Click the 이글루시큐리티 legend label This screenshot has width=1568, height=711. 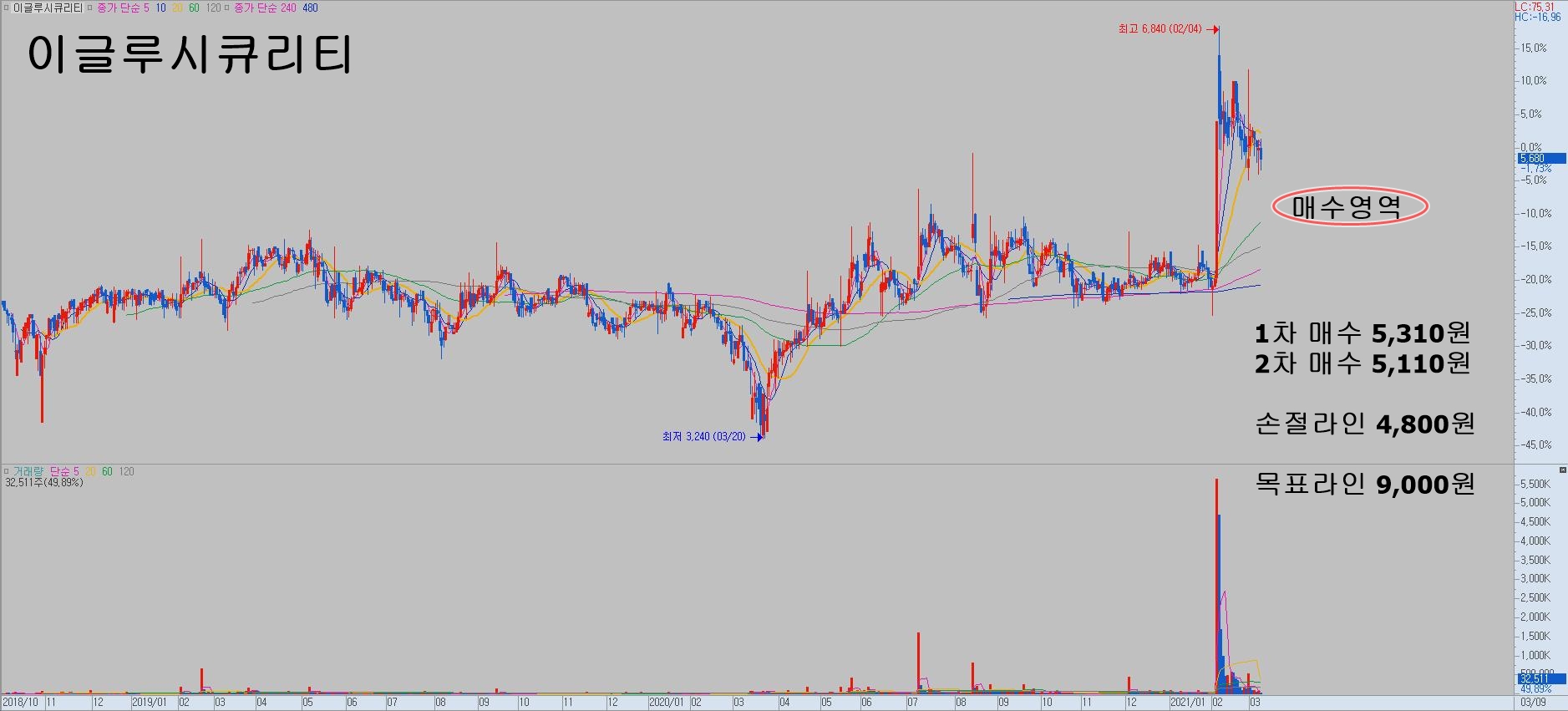tap(48, 8)
